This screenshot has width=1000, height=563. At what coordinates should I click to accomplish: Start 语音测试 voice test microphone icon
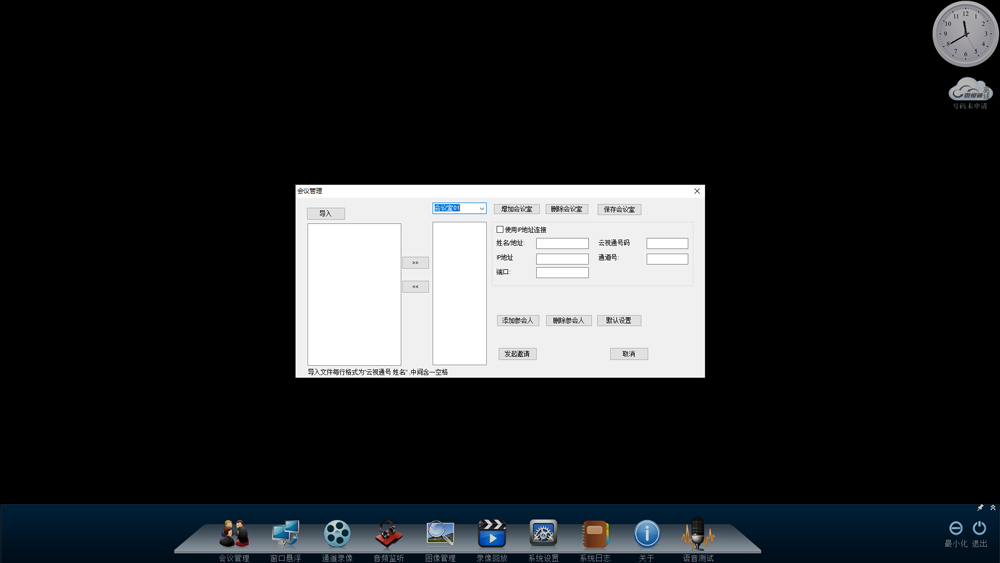(x=698, y=534)
